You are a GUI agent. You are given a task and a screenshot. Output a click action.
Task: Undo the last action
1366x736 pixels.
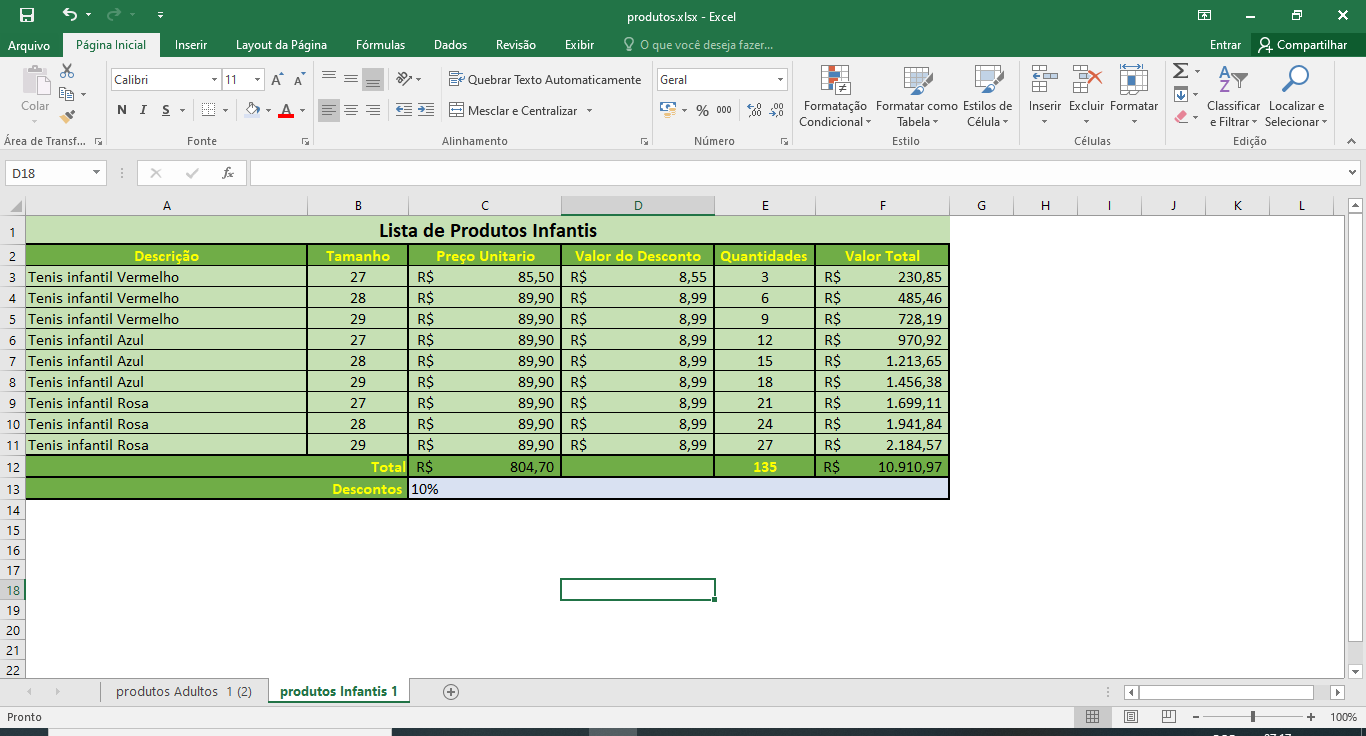tap(69, 15)
